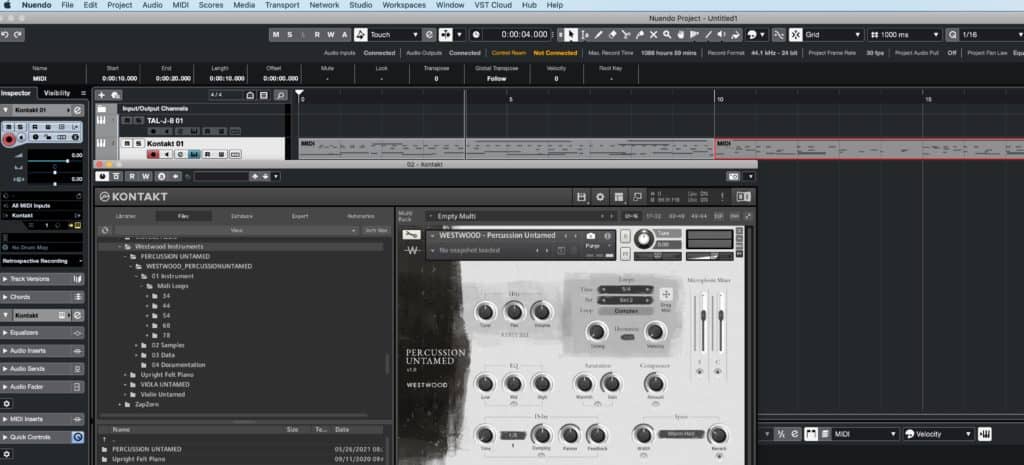Click Kontakt workspace layout icon
Screen dimensions: 1024x465
pos(618,197)
